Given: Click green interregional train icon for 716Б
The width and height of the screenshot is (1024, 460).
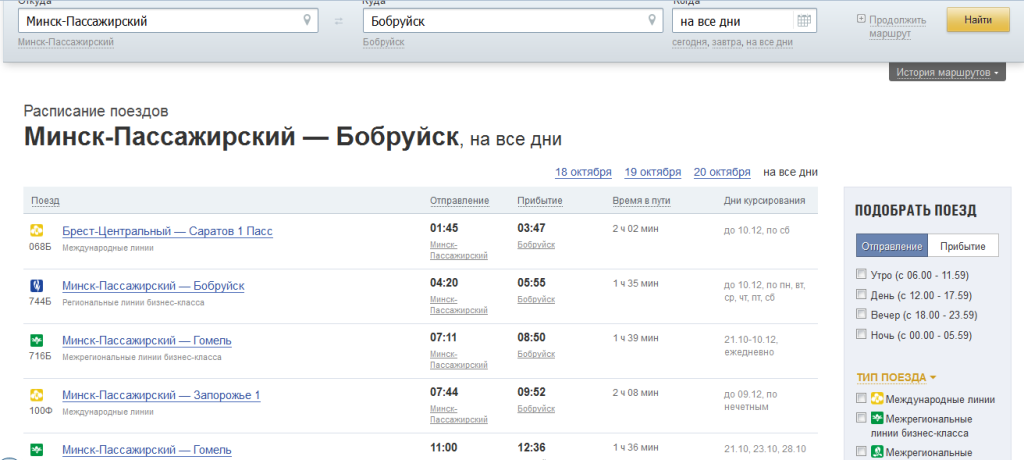Looking at the screenshot, I should (37, 340).
